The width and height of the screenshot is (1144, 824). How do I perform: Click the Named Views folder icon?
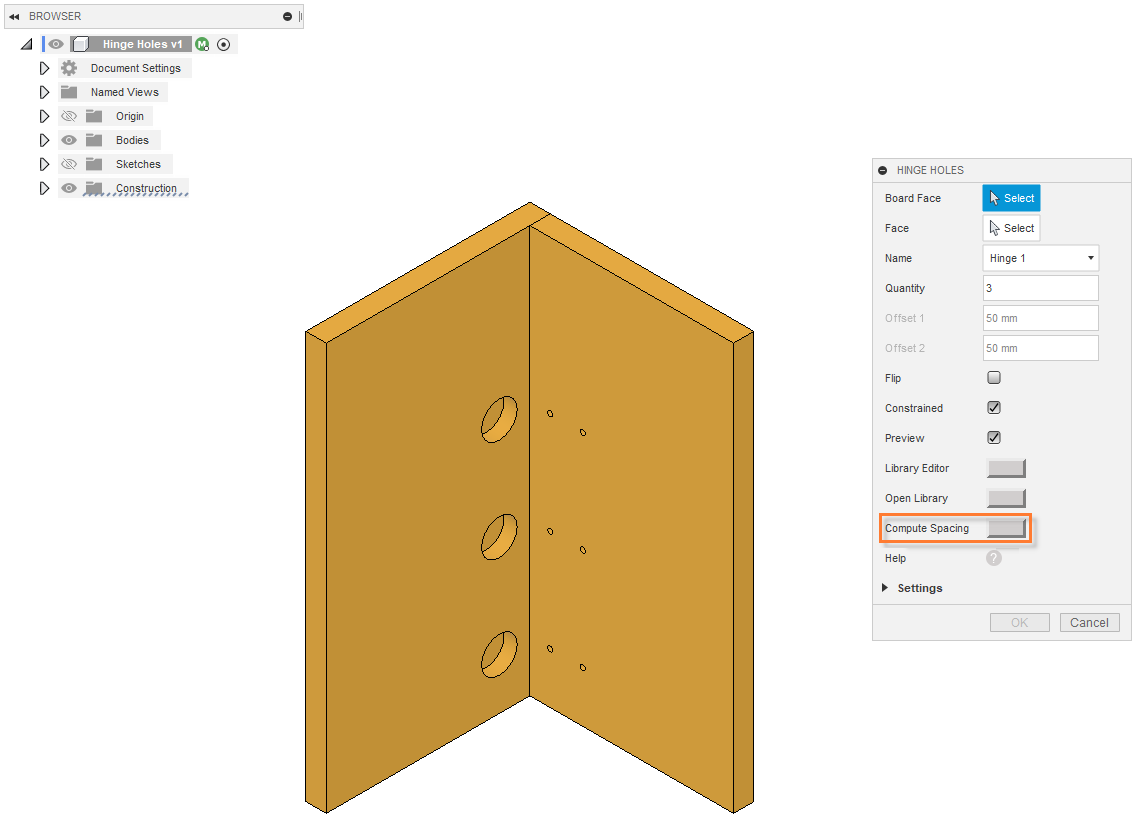click(69, 92)
